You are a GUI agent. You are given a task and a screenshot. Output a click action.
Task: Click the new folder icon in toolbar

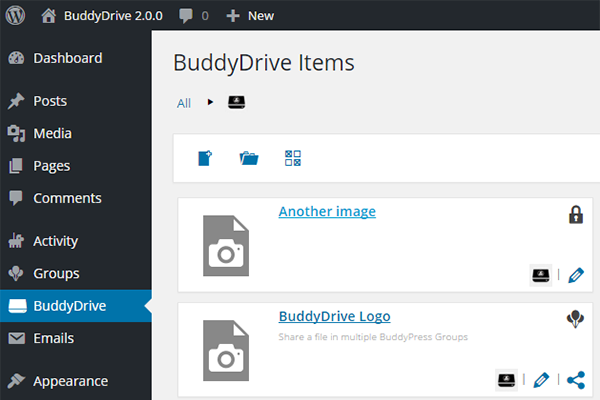(x=249, y=158)
